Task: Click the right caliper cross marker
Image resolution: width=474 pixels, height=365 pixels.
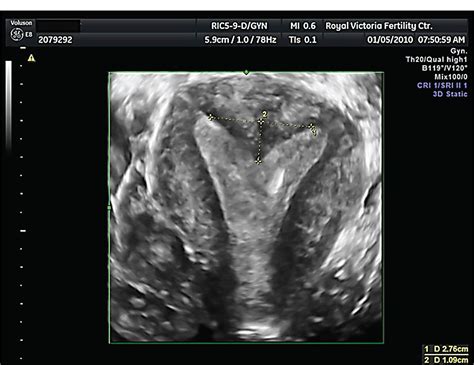Action: [312, 126]
